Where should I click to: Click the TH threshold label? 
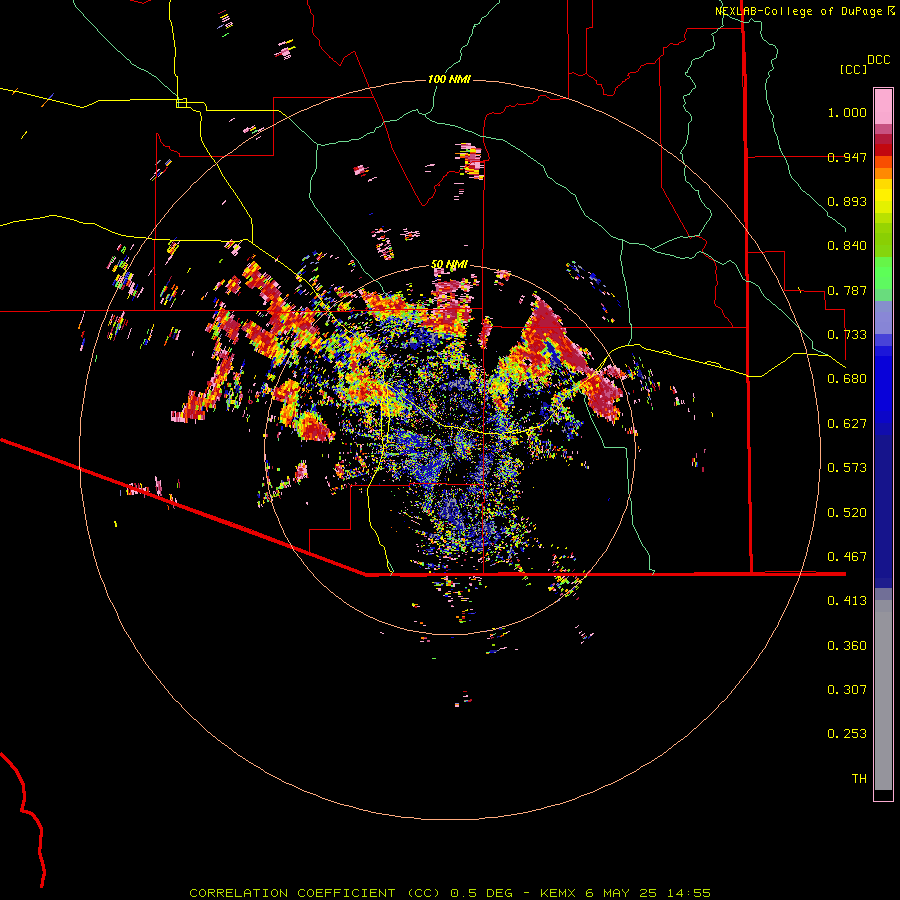pos(859,779)
